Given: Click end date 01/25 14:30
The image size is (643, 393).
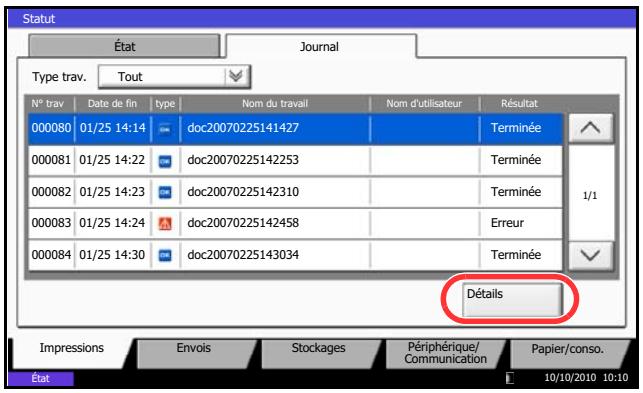Looking at the screenshot, I should pyautogui.click(x=112, y=255).
